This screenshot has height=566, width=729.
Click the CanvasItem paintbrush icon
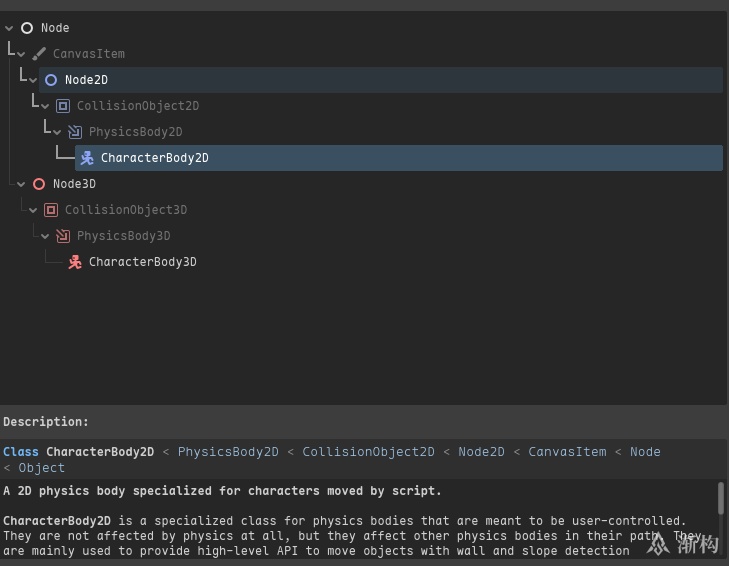click(x=39, y=54)
